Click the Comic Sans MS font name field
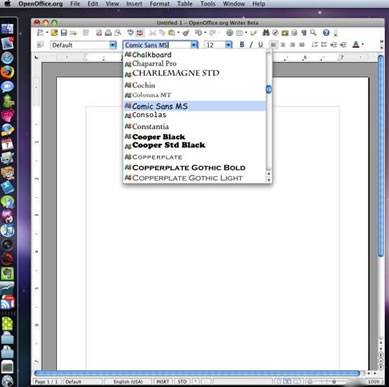The height and width of the screenshot is (387, 389). coord(157,45)
